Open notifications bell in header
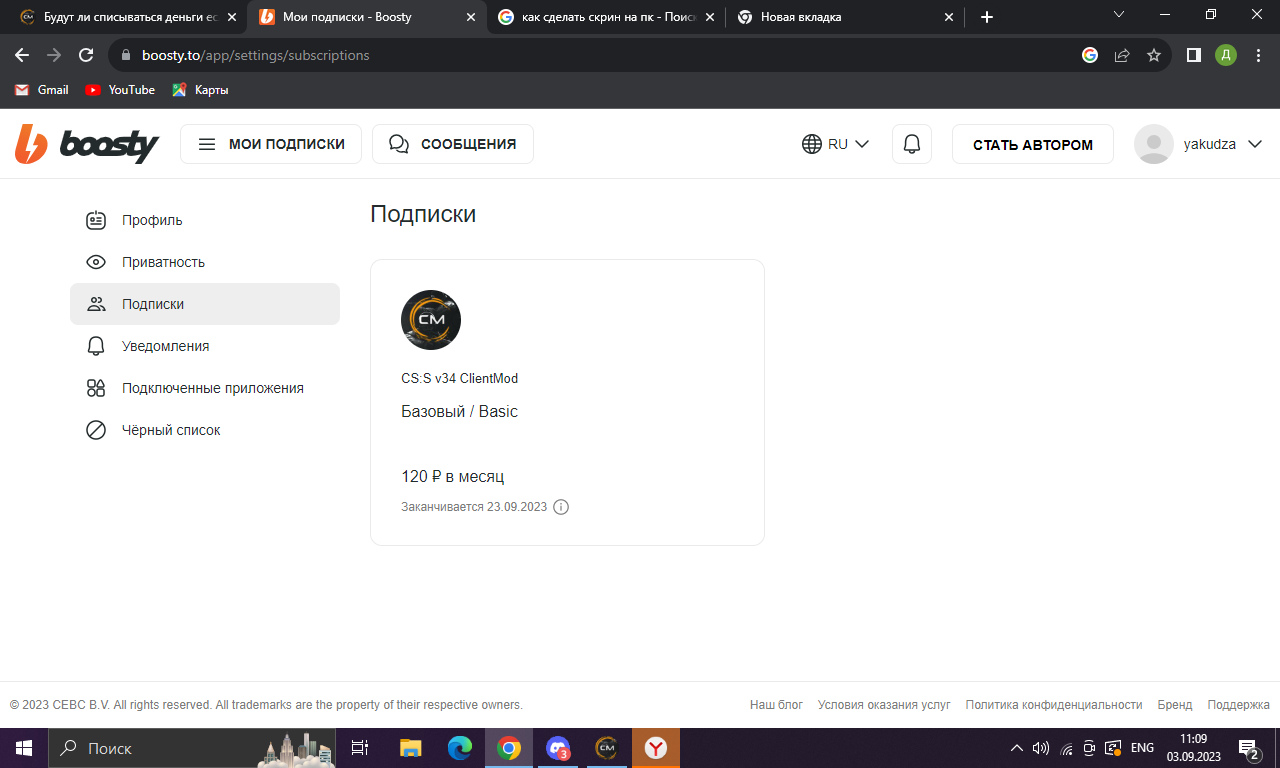The height and width of the screenshot is (768, 1280). pyautogui.click(x=911, y=144)
